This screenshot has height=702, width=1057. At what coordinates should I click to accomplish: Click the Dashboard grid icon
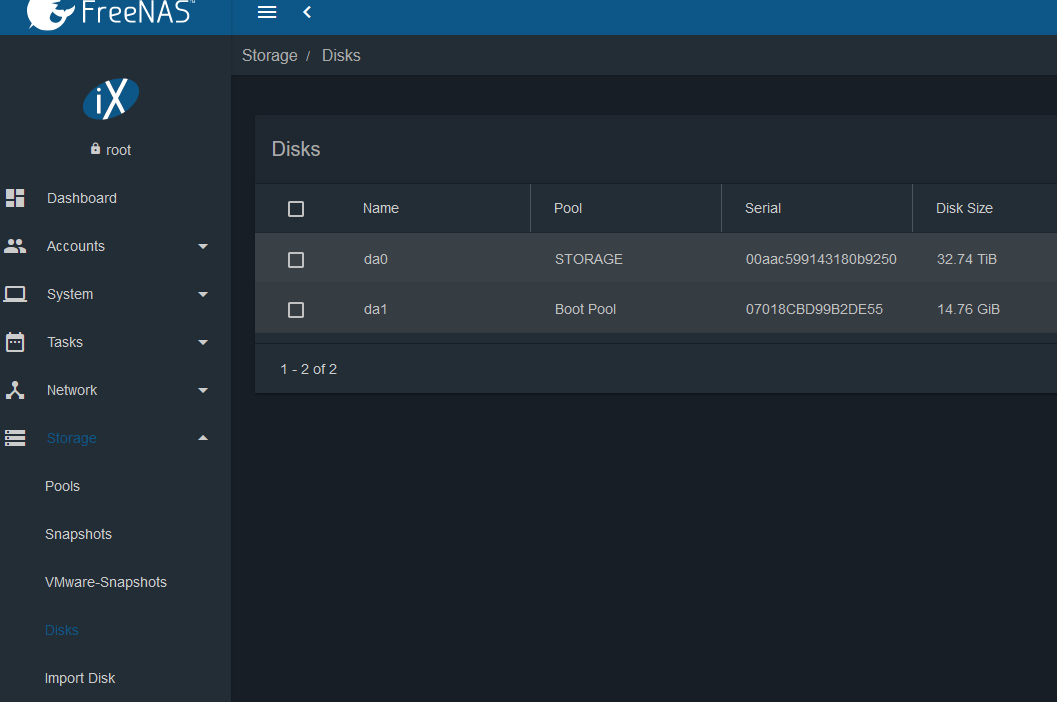click(x=15, y=198)
